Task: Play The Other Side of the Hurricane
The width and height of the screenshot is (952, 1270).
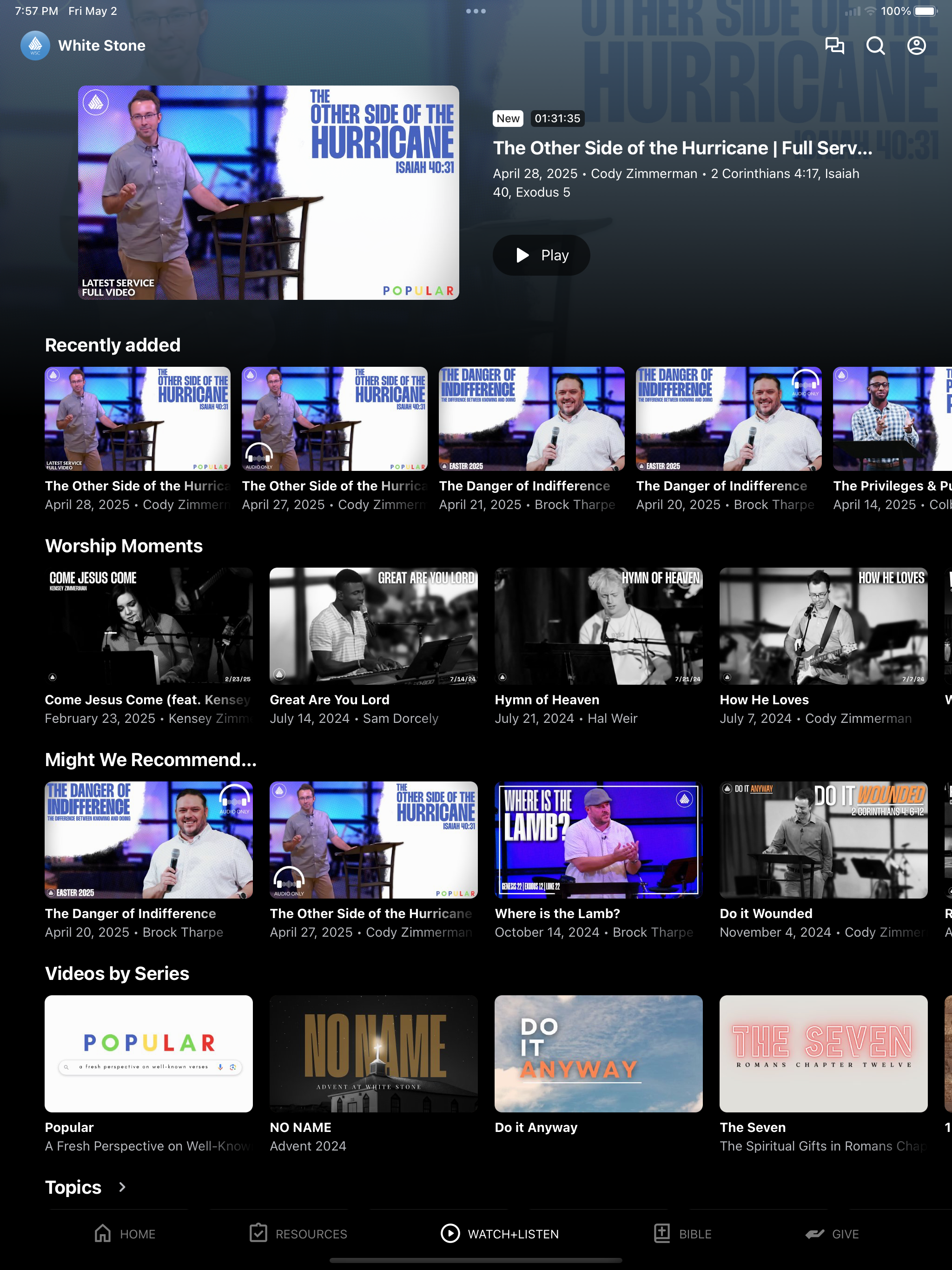Action: coord(542,255)
